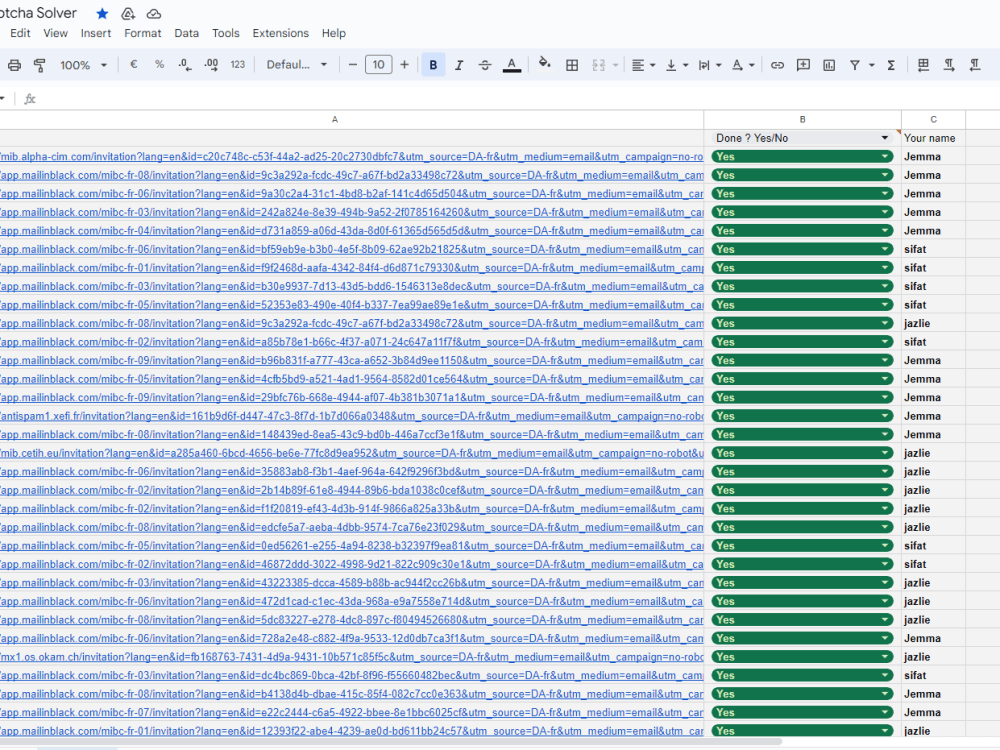Open the mx1.os.okam.ch invitation link
Screen dimensions: 1000x750
[351, 657]
